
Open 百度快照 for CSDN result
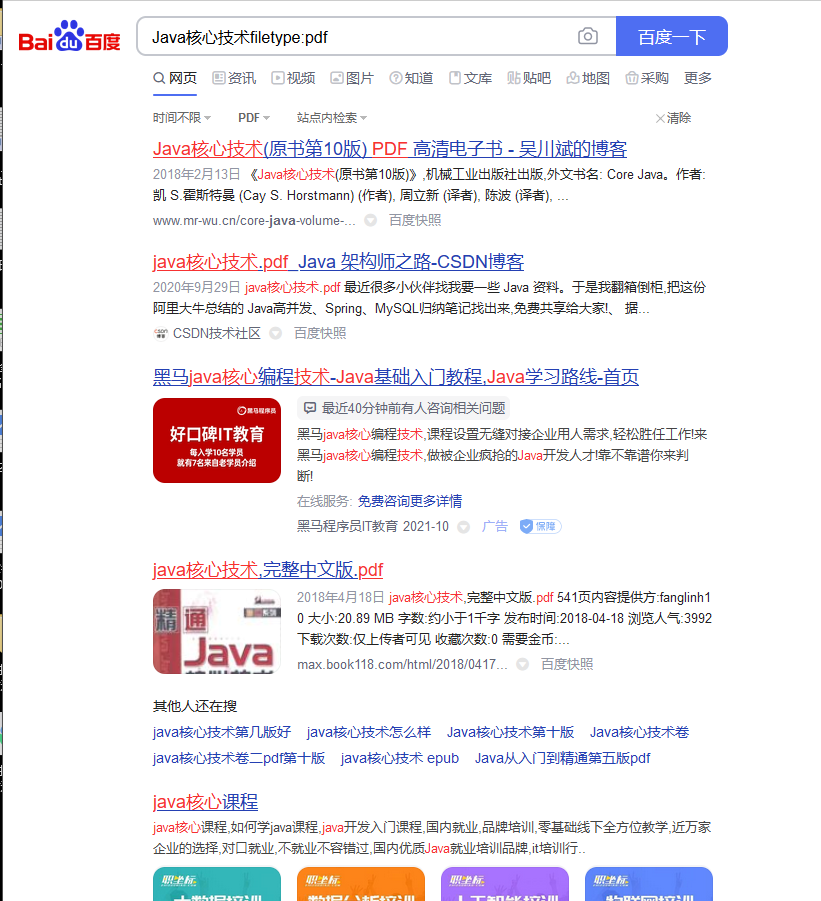point(320,333)
